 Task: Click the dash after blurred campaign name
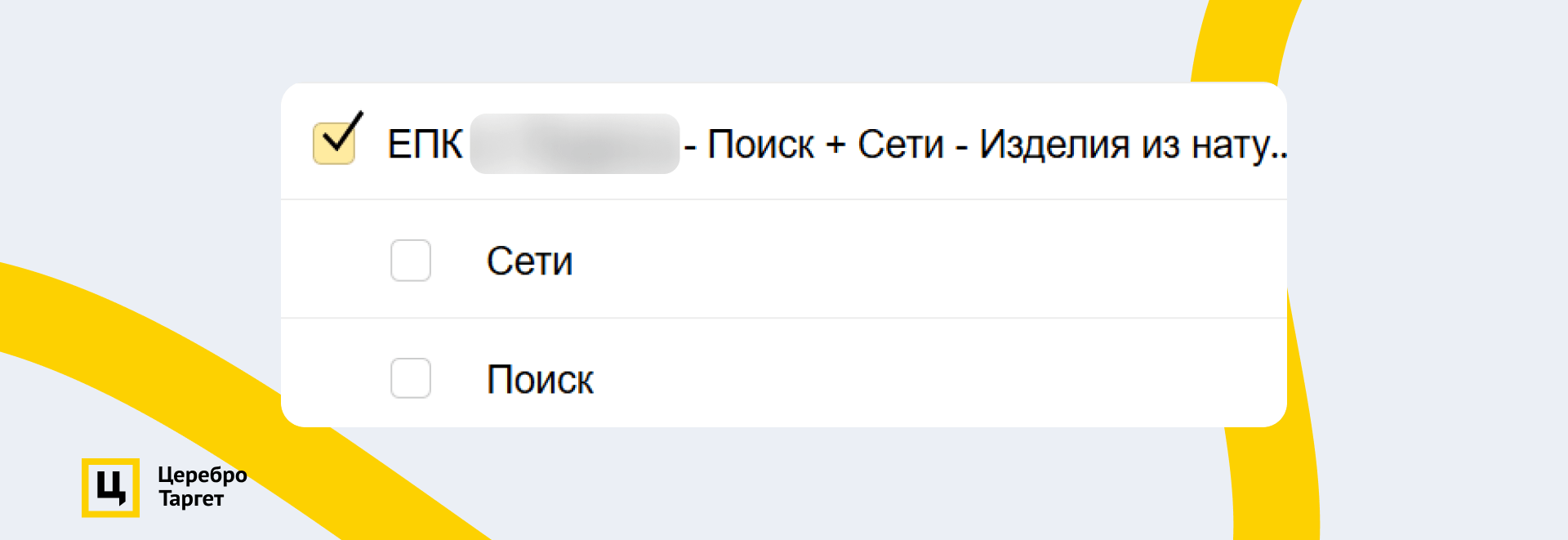coord(691,148)
